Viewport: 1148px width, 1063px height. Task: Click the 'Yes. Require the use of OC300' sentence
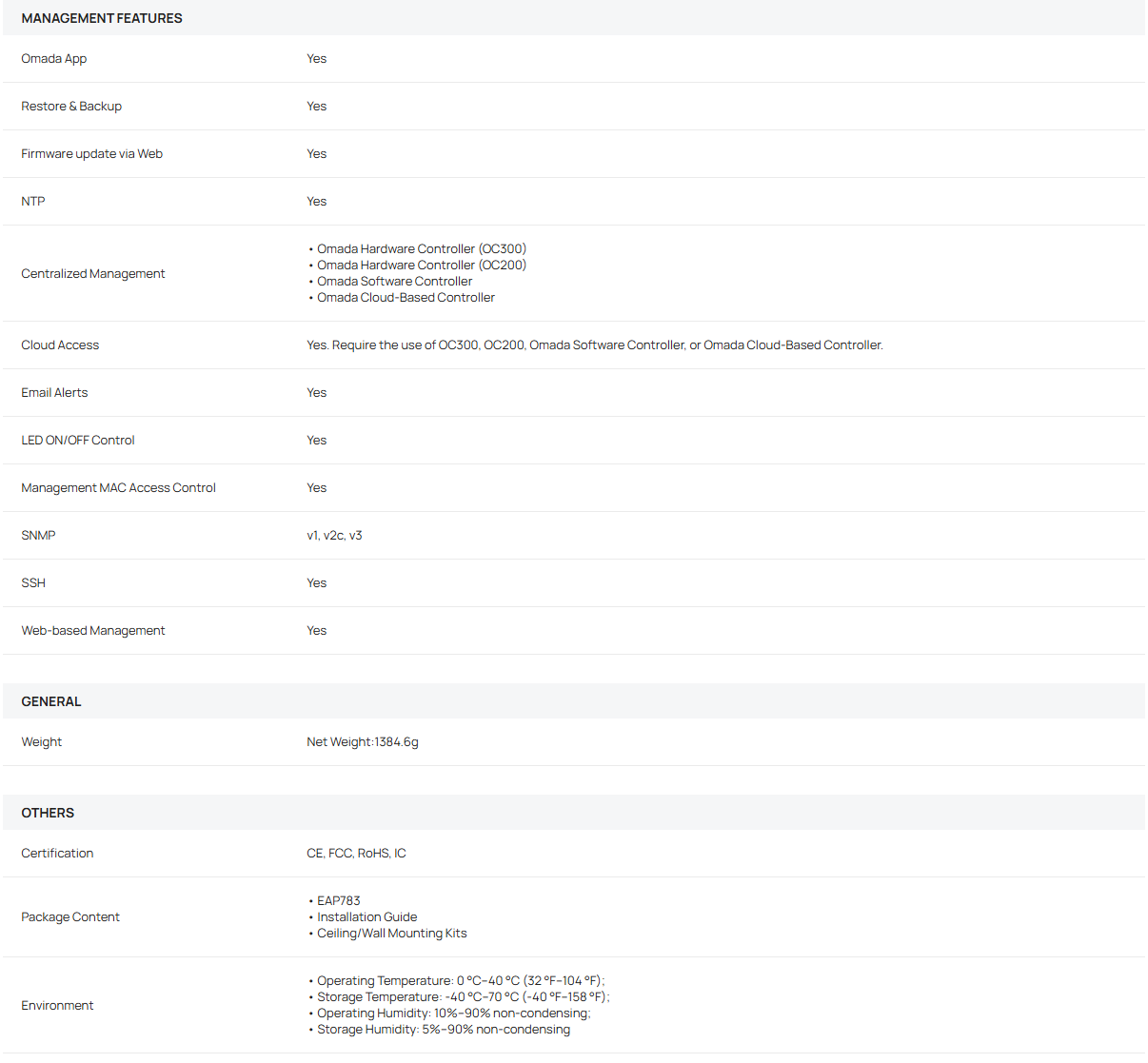coord(595,345)
